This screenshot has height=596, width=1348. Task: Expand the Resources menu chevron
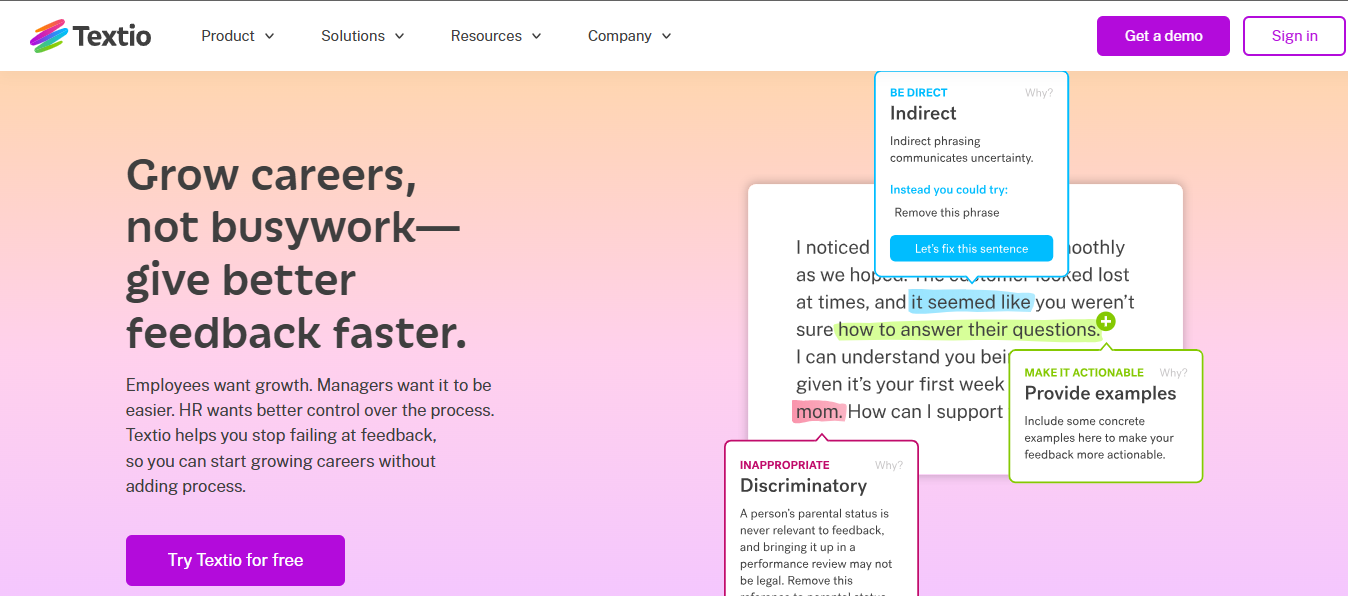(537, 36)
